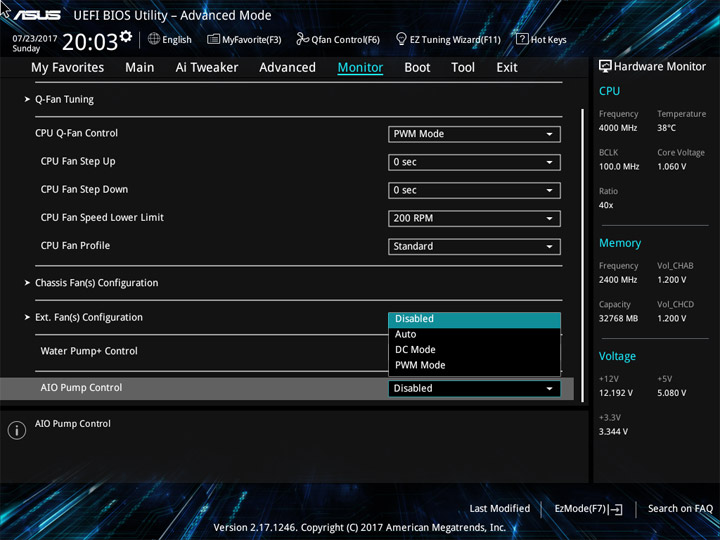Switch to the Tool tab
The image size is (720, 540).
[463, 68]
